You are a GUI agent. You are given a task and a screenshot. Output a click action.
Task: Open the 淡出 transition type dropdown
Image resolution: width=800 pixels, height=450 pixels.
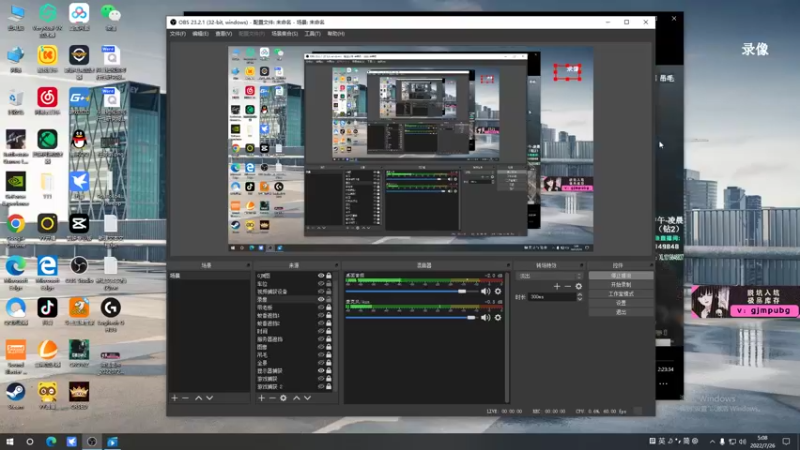tap(549, 276)
